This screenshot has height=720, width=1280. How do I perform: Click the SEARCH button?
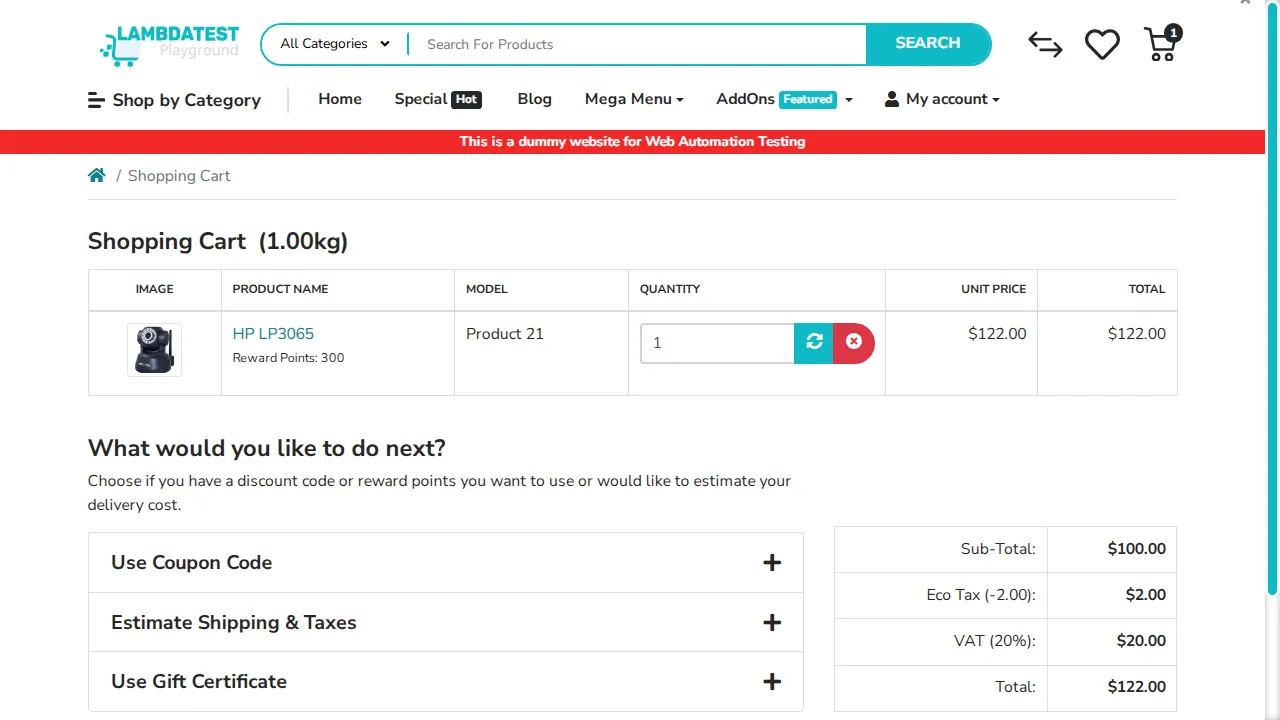928,44
